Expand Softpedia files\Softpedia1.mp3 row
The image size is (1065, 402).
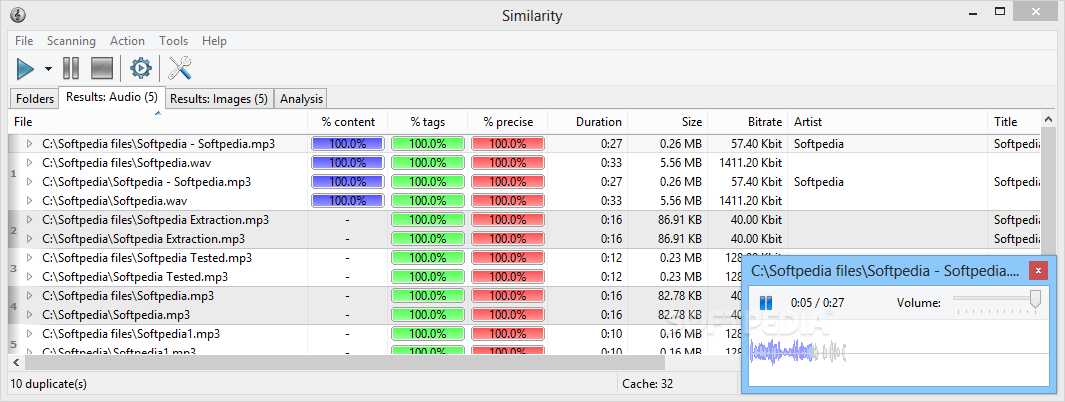tap(29, 334)
